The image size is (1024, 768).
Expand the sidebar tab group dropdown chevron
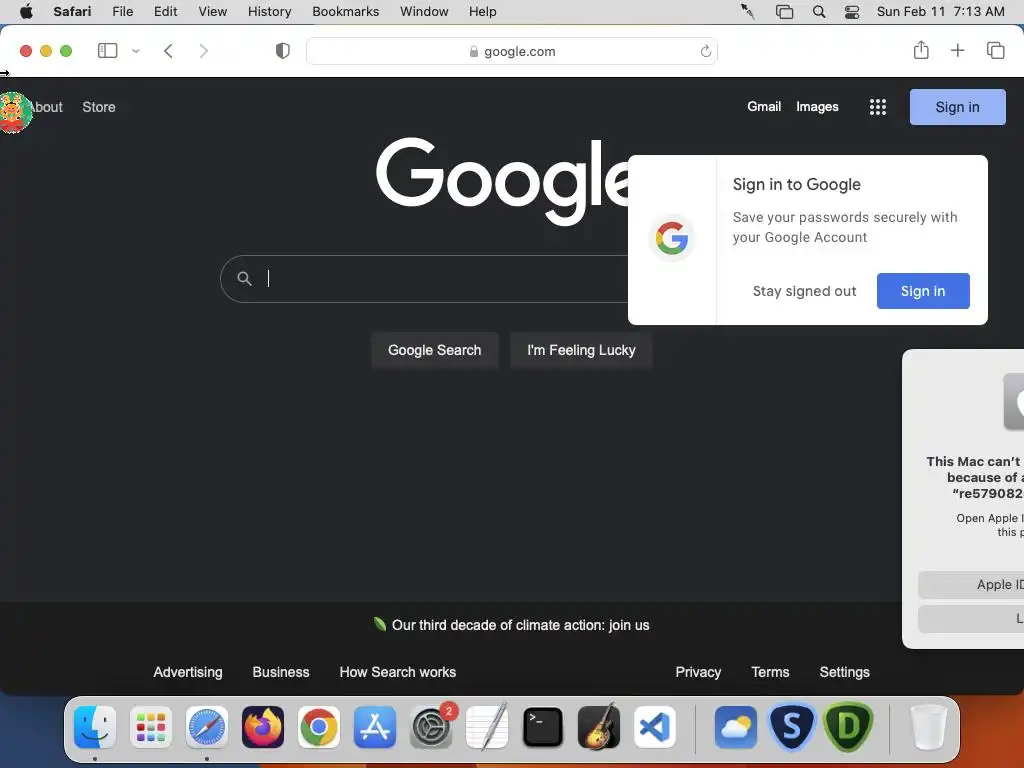pos(136,51)
